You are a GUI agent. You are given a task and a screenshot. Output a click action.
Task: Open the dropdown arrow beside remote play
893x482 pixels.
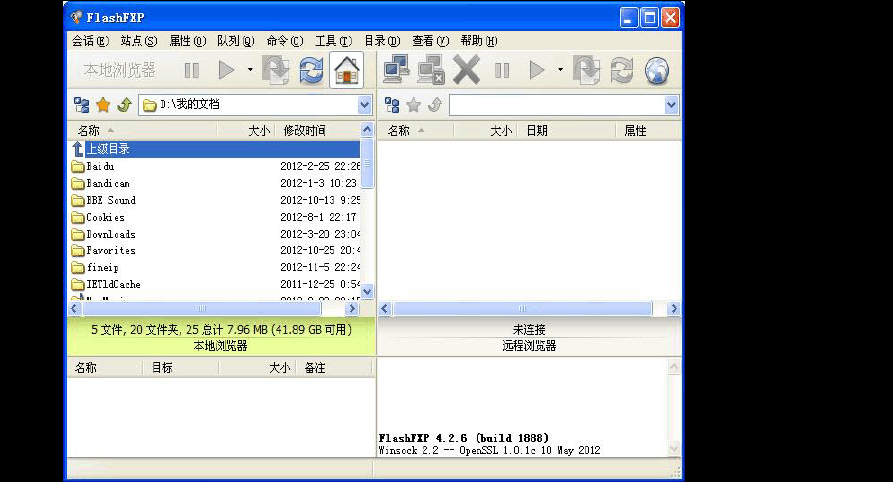560,70
